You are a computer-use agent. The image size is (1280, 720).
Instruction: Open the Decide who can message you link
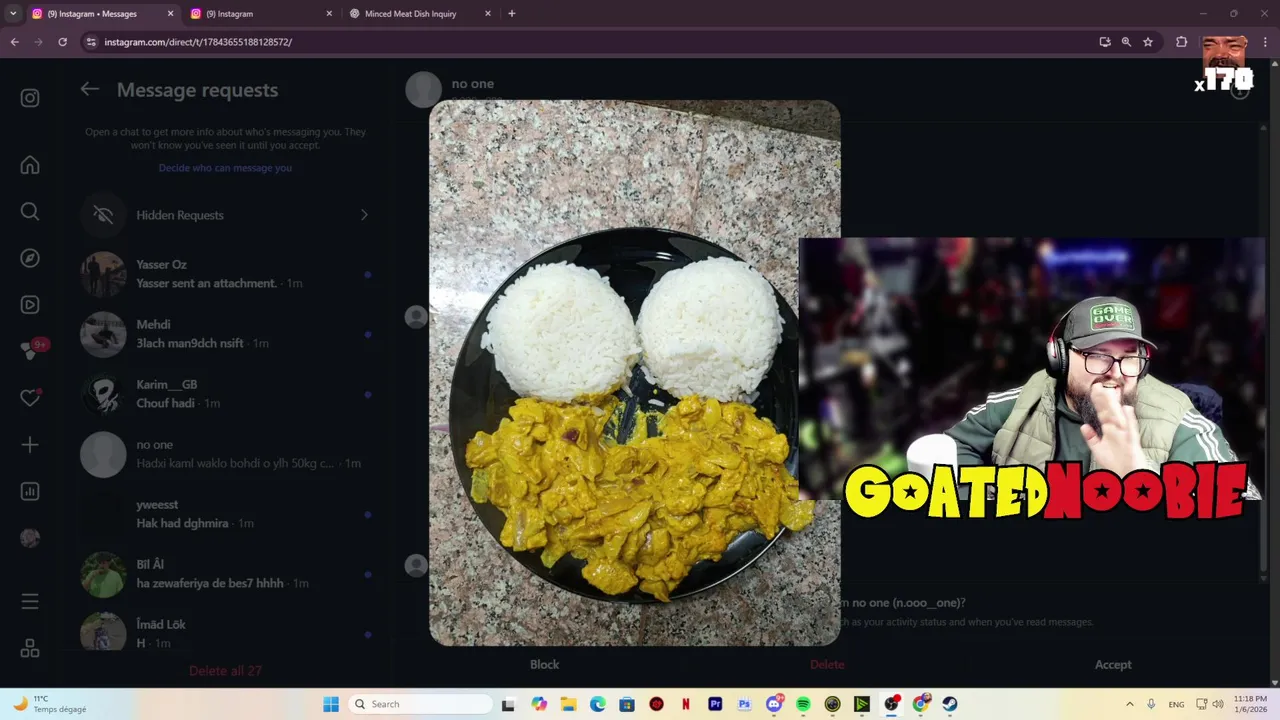coord(225,168)
